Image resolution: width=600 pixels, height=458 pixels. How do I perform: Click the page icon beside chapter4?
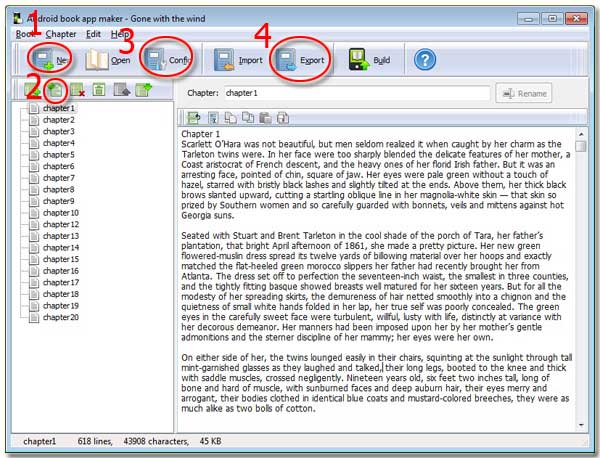[x=34, y=143]
